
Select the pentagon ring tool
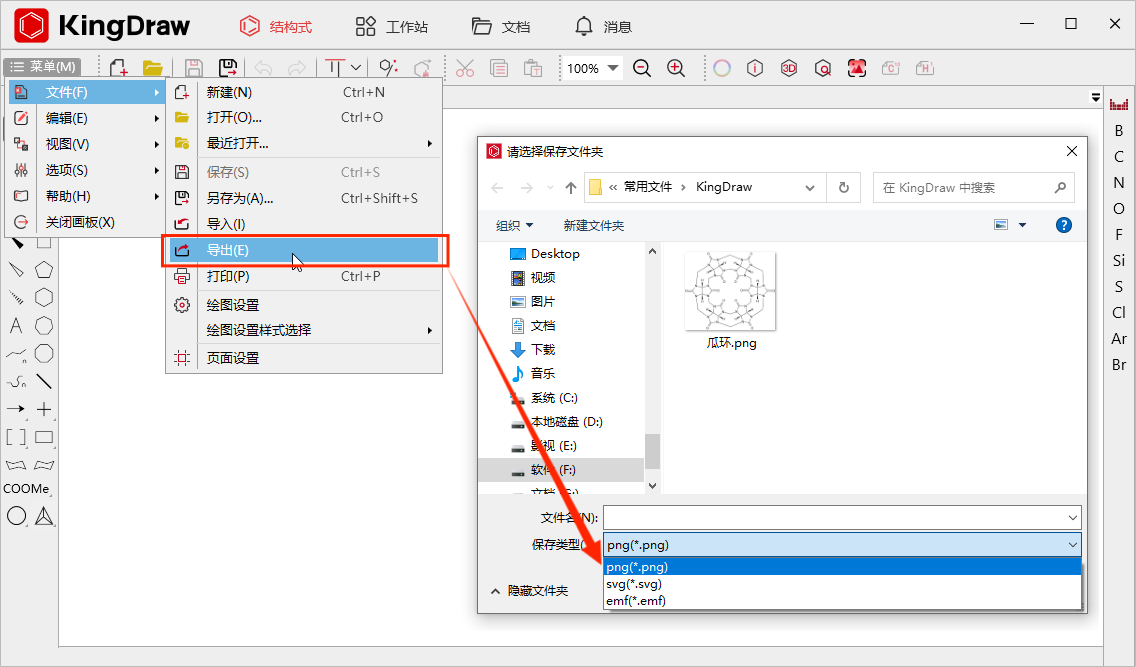coord(44,269)
